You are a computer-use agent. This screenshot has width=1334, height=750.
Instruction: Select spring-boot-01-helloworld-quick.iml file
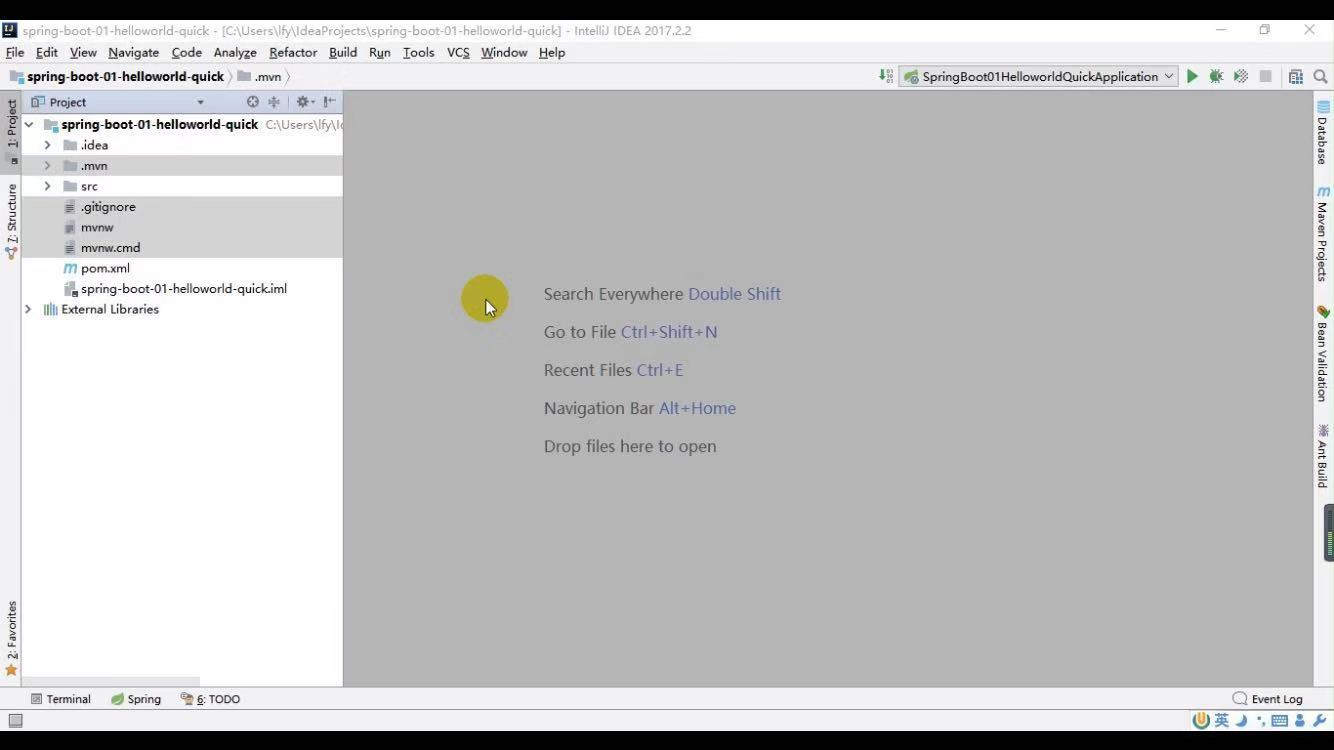tap(182, 289)
